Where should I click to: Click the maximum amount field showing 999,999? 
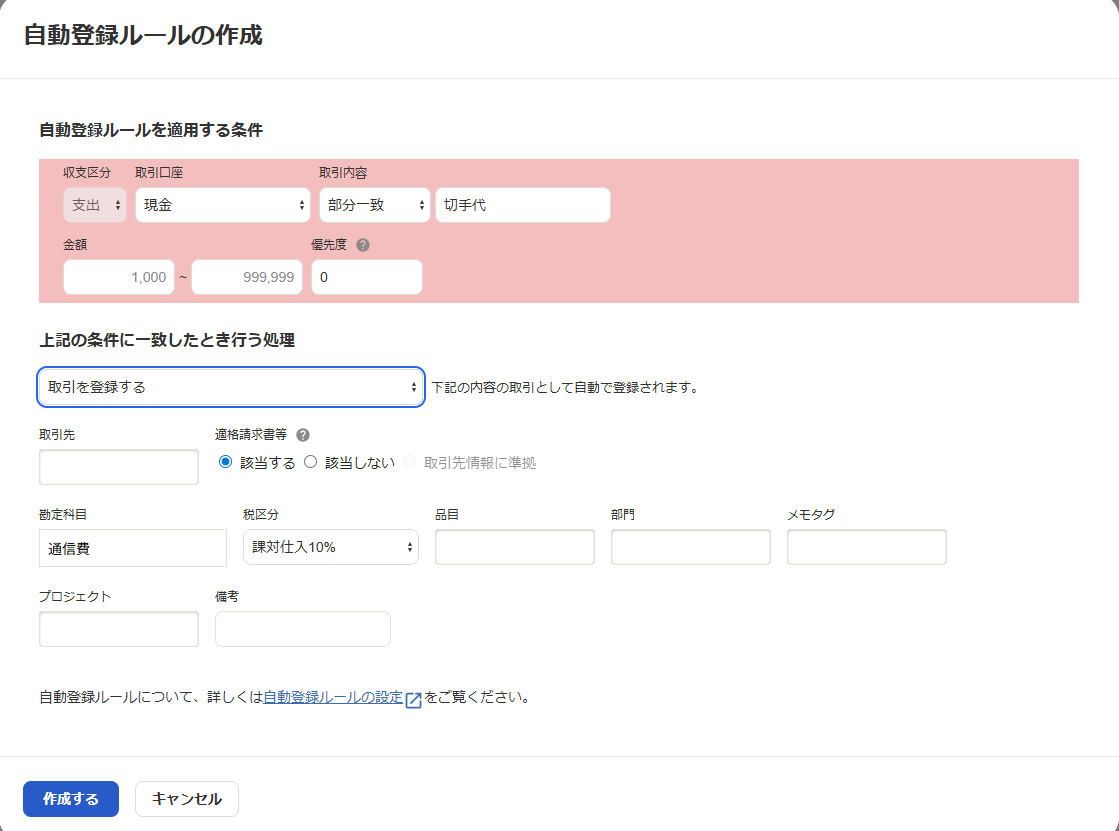coord(247,277)
